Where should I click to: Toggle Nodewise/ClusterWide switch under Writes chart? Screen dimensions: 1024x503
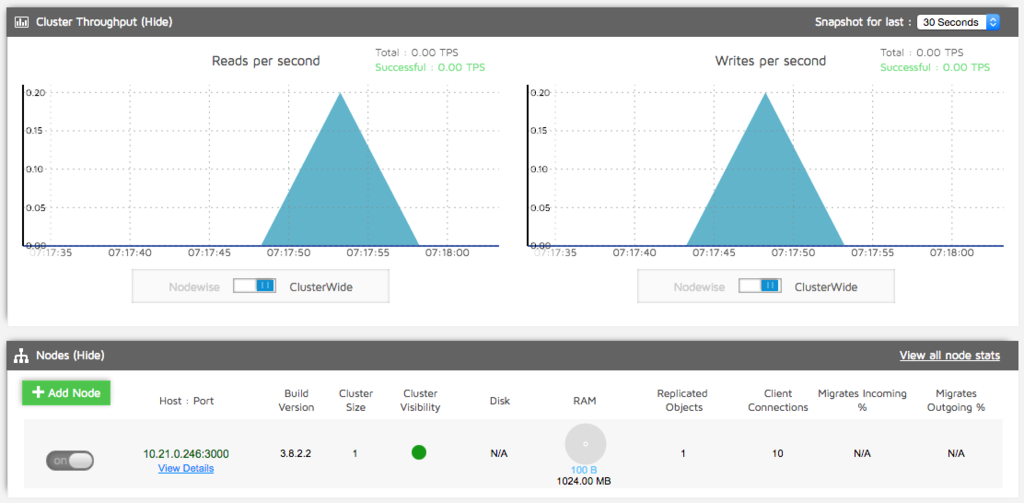pyautogui.click(x=760, y=286)
